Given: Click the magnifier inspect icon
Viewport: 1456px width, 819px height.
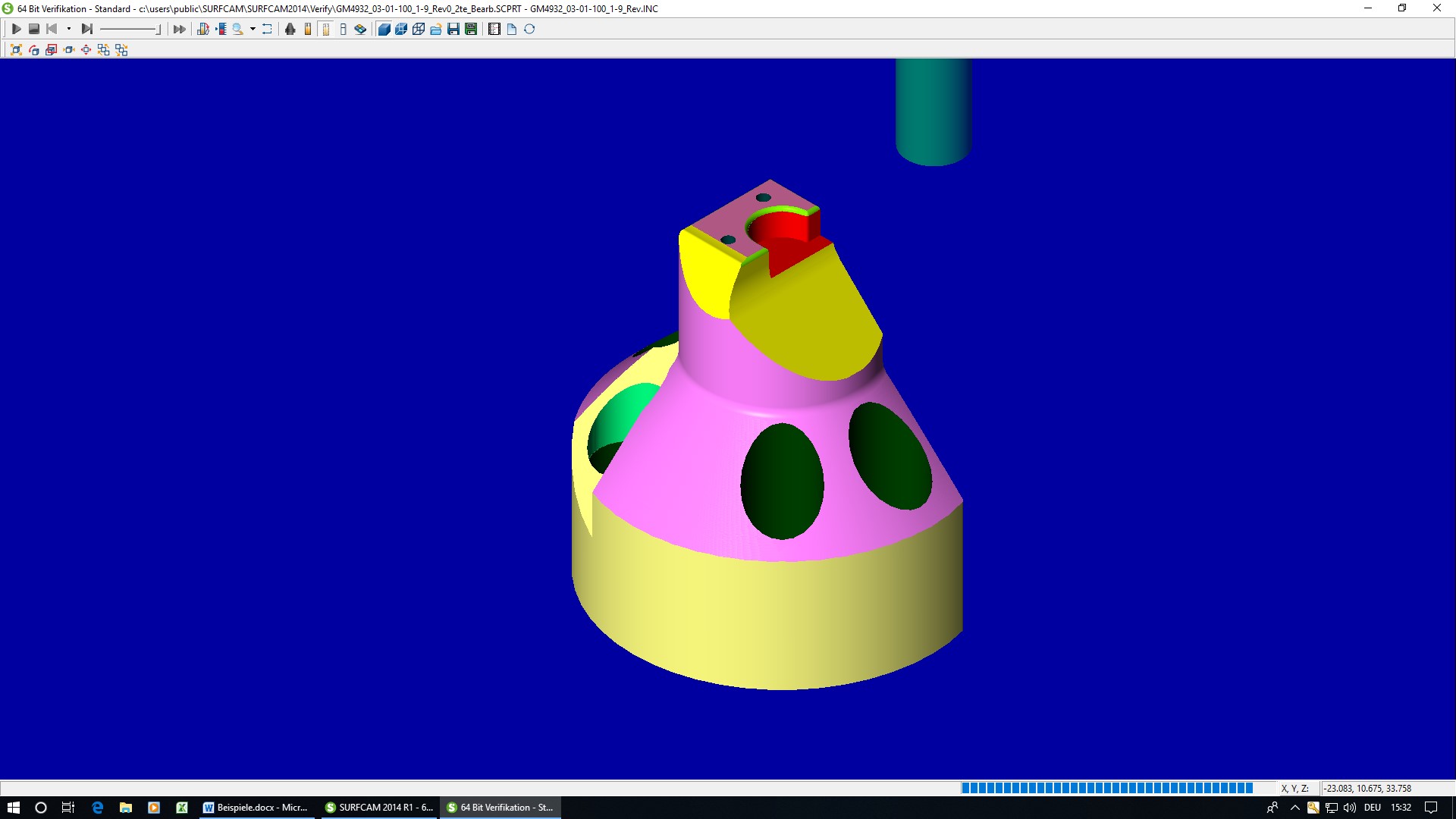Looking at the screenshot, I should (237, 29).
